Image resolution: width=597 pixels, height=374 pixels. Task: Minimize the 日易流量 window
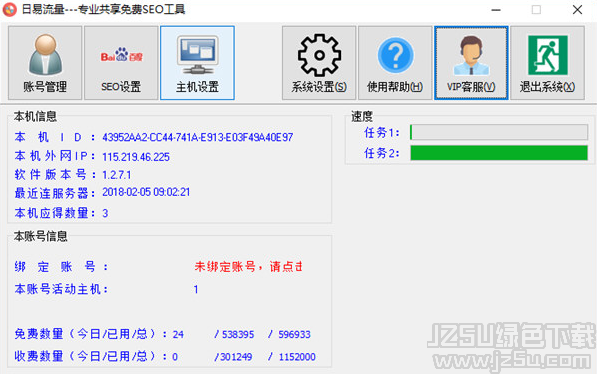tap(496, 10)
